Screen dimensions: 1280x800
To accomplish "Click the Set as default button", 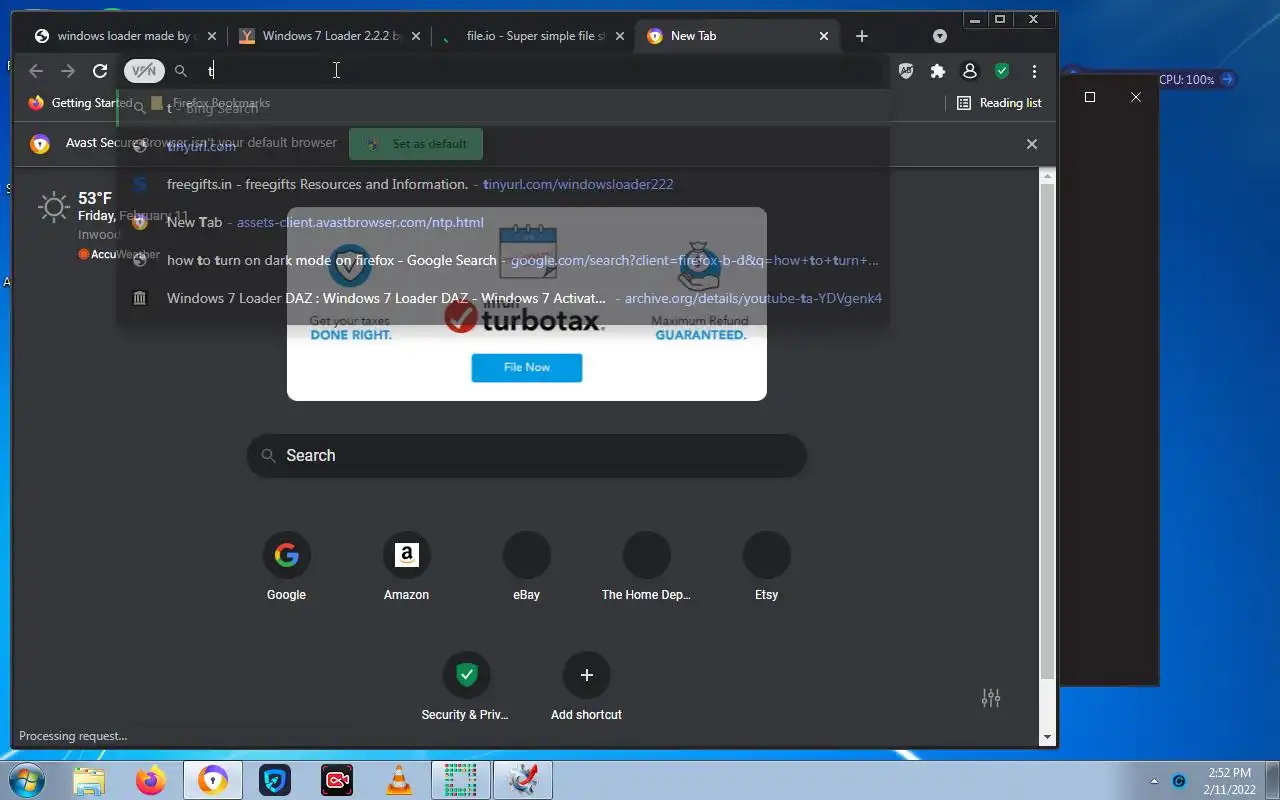I will pos(416,144).
